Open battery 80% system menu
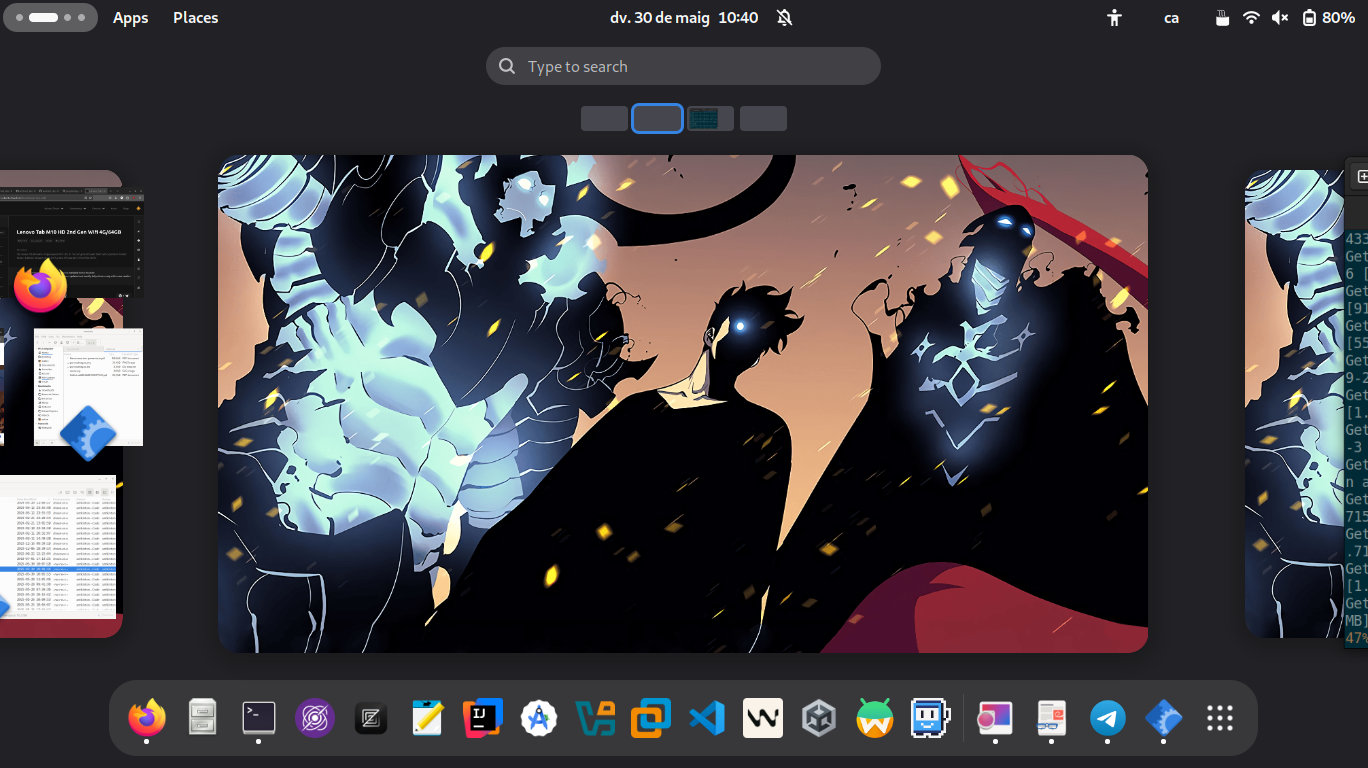Screen dimensions: 1368x768 click(1329, 18)
